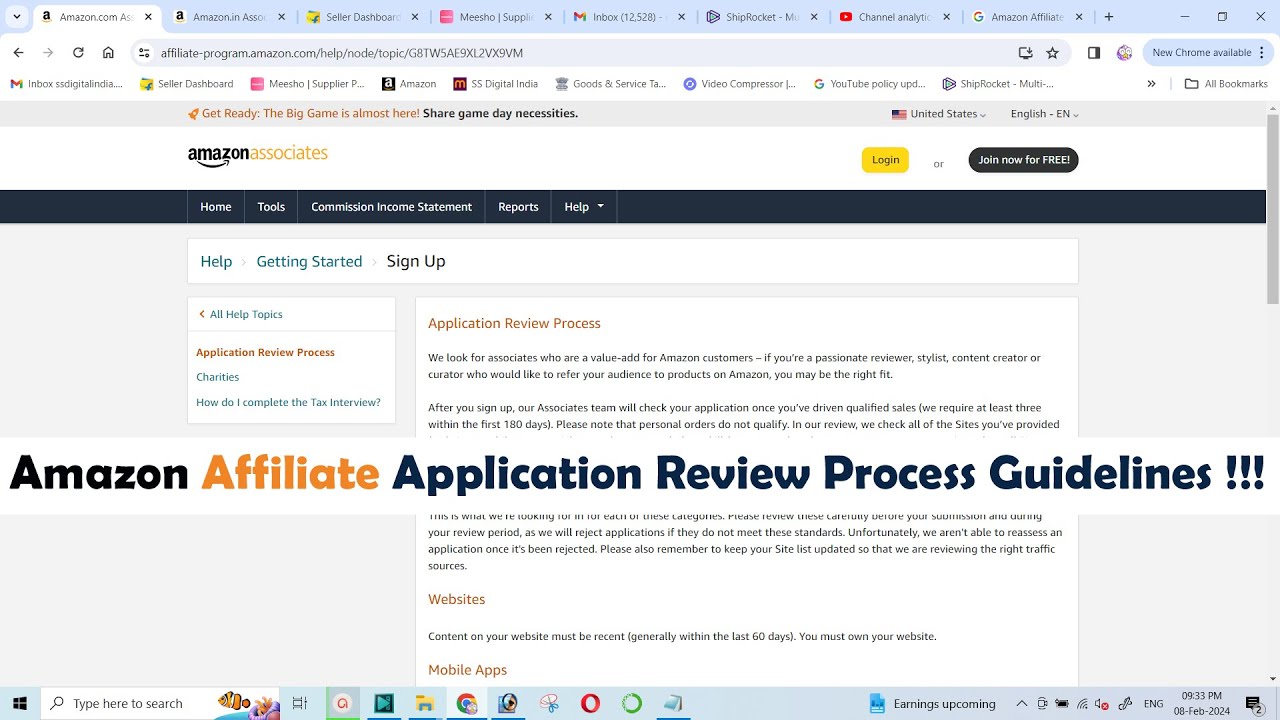Open Commission Income Statement menu
Image resolution: width=1280 pixels, height=720 pixels.
pyautogui.click(x=391, y=207)
